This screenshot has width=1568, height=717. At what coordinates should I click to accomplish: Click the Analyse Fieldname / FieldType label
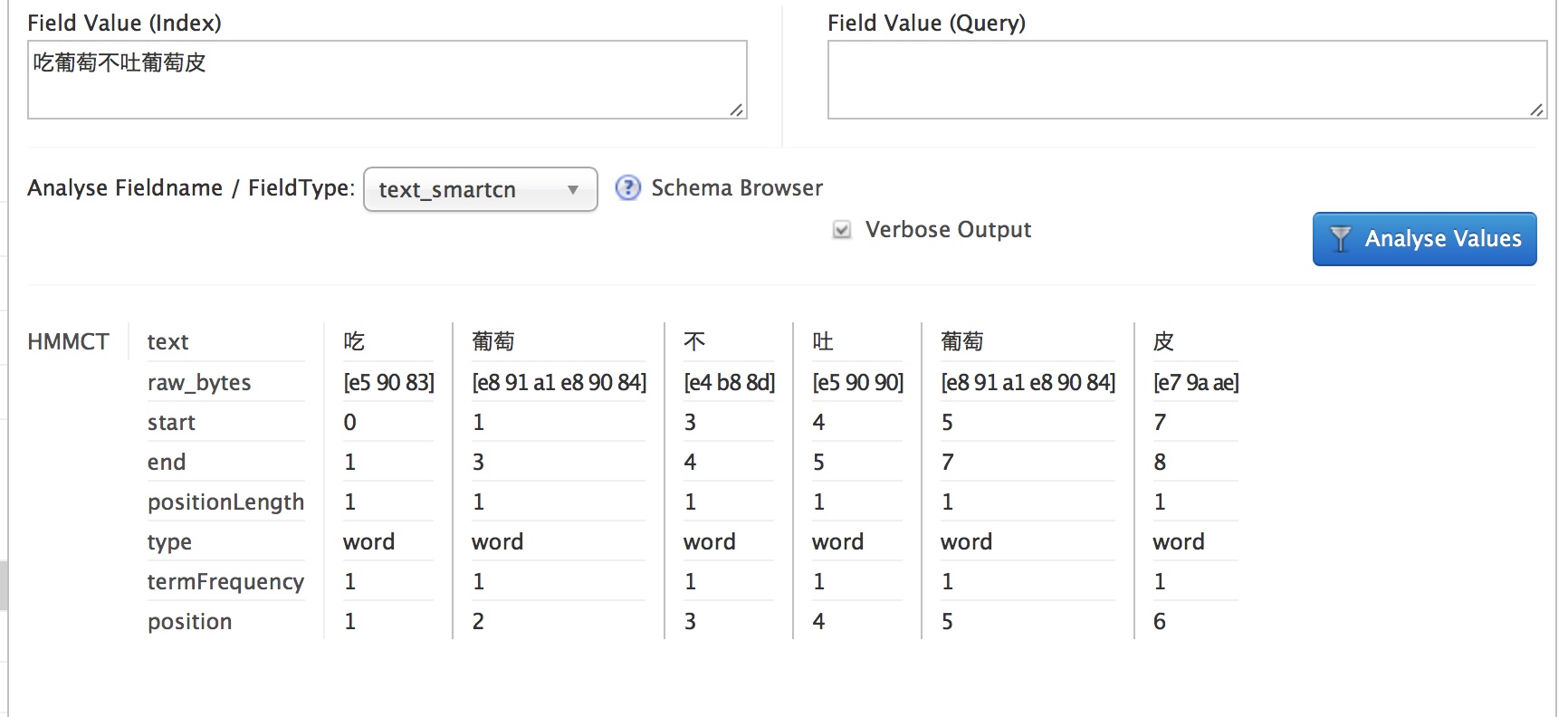click(191, 187)
